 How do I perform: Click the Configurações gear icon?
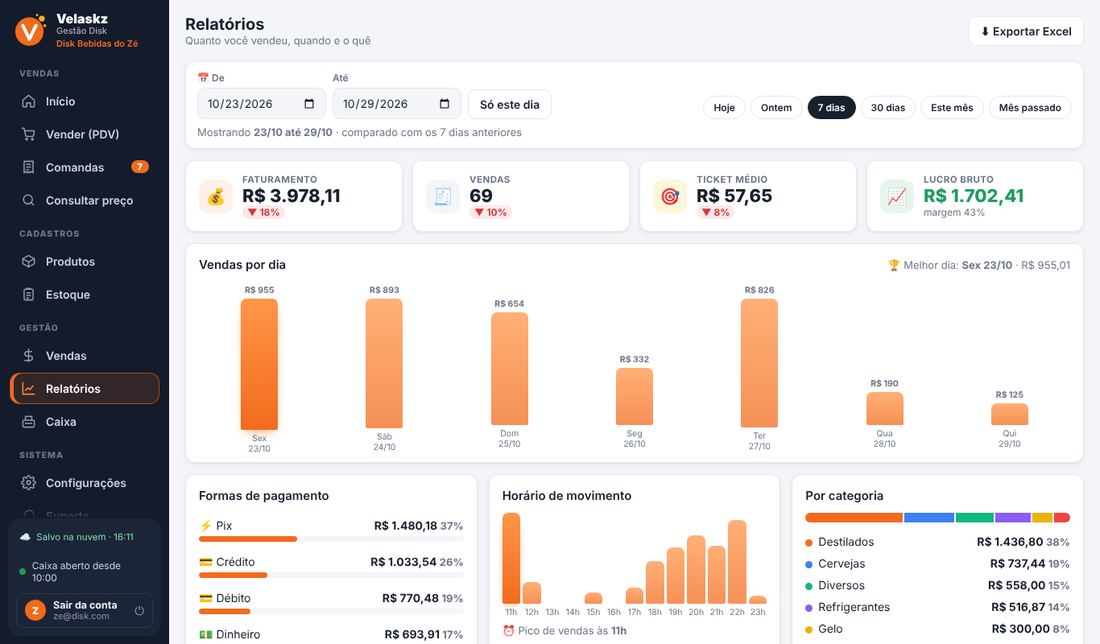pos(29,483)
